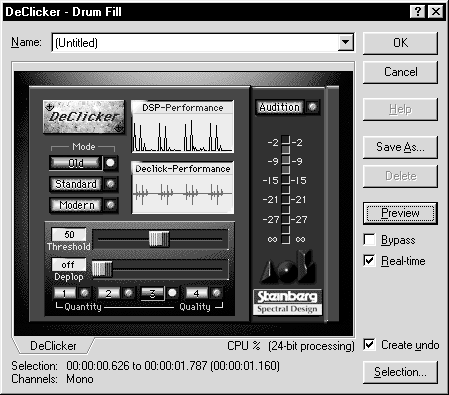Choose Quantity/Quality setting 1
Screen dimensions: 449x395
click(x=64, y=293)
